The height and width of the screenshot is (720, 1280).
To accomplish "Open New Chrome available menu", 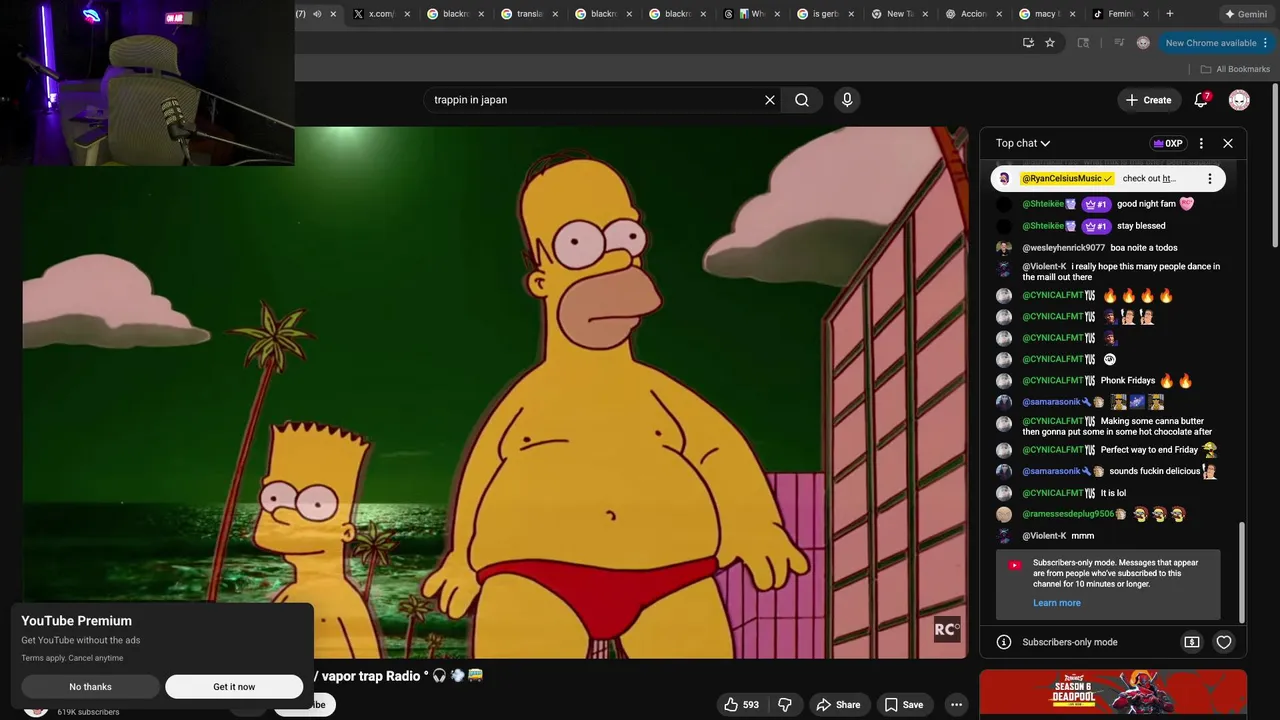I will coord(1216,43).
